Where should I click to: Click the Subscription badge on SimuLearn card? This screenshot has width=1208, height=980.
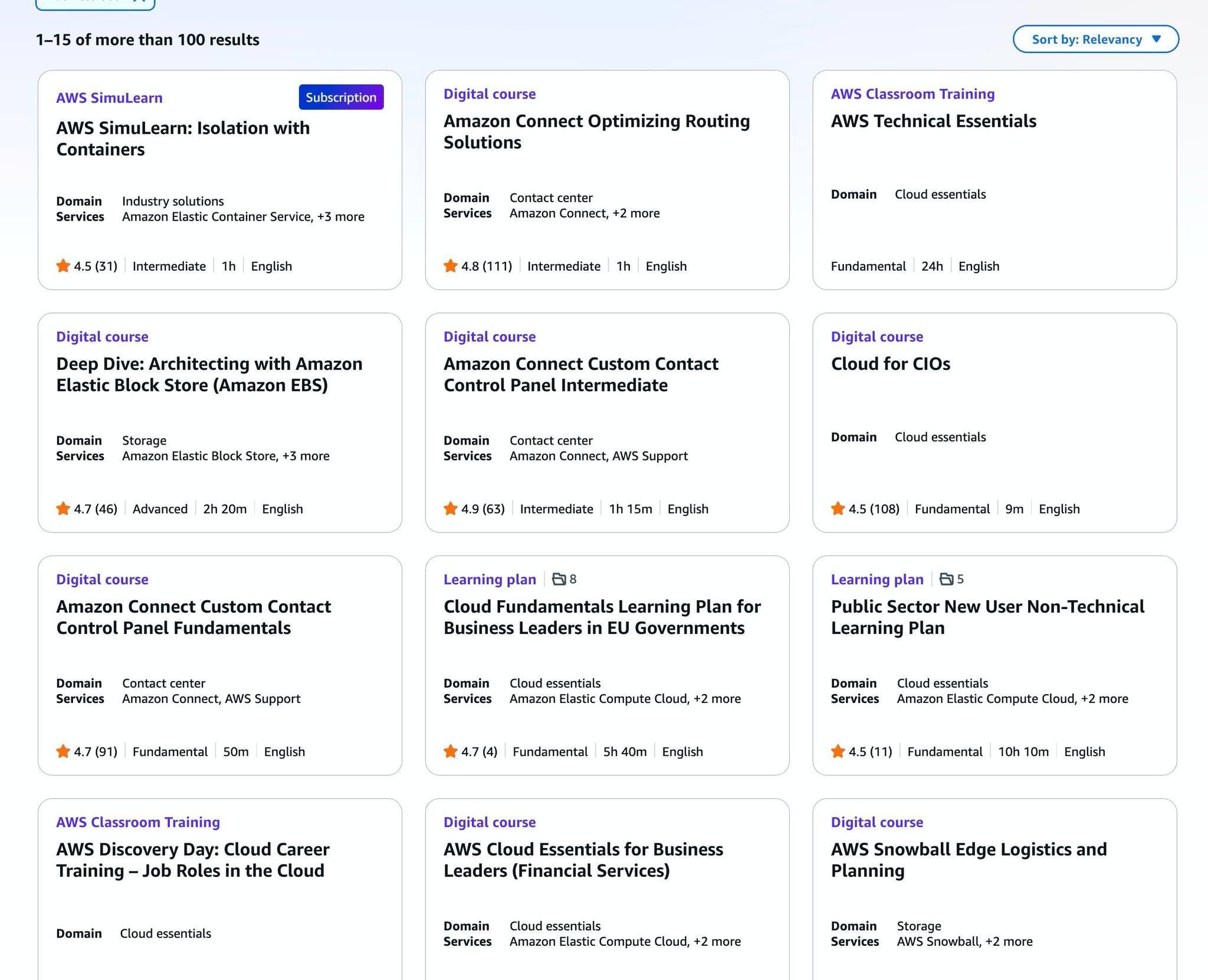click(341, 97)
